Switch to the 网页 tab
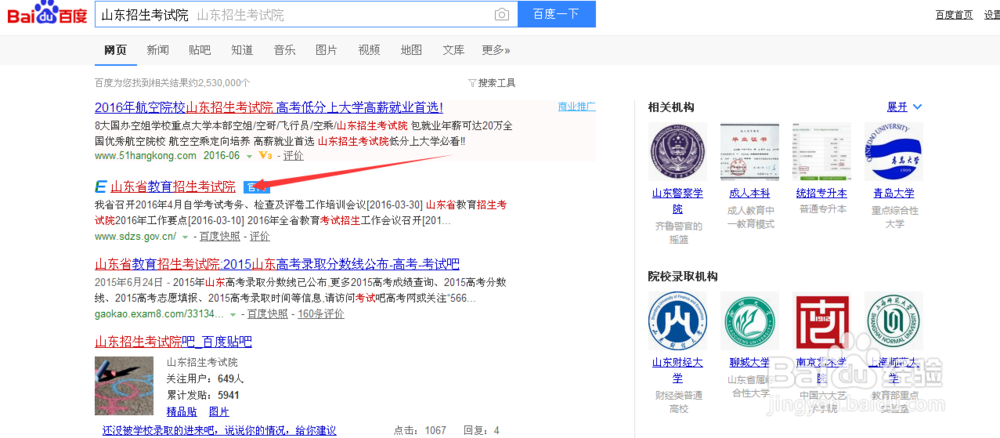Screen dimensions: 1000x438 (115, 50)
